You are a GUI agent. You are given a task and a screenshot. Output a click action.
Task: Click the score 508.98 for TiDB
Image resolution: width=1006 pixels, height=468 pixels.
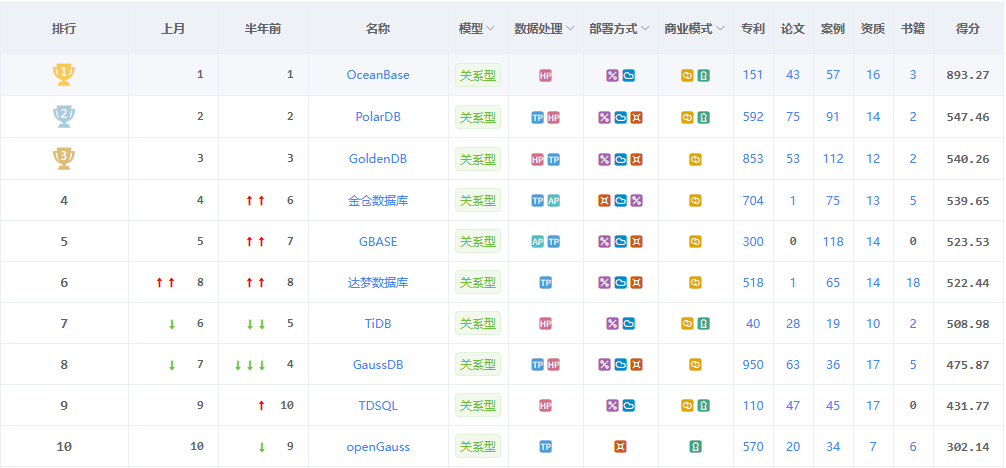tap(968, 324)
